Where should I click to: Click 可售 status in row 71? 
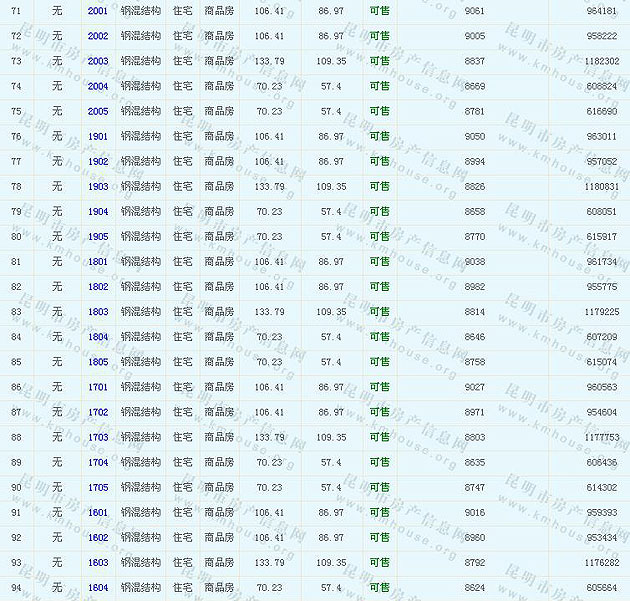tap(380, 11)
